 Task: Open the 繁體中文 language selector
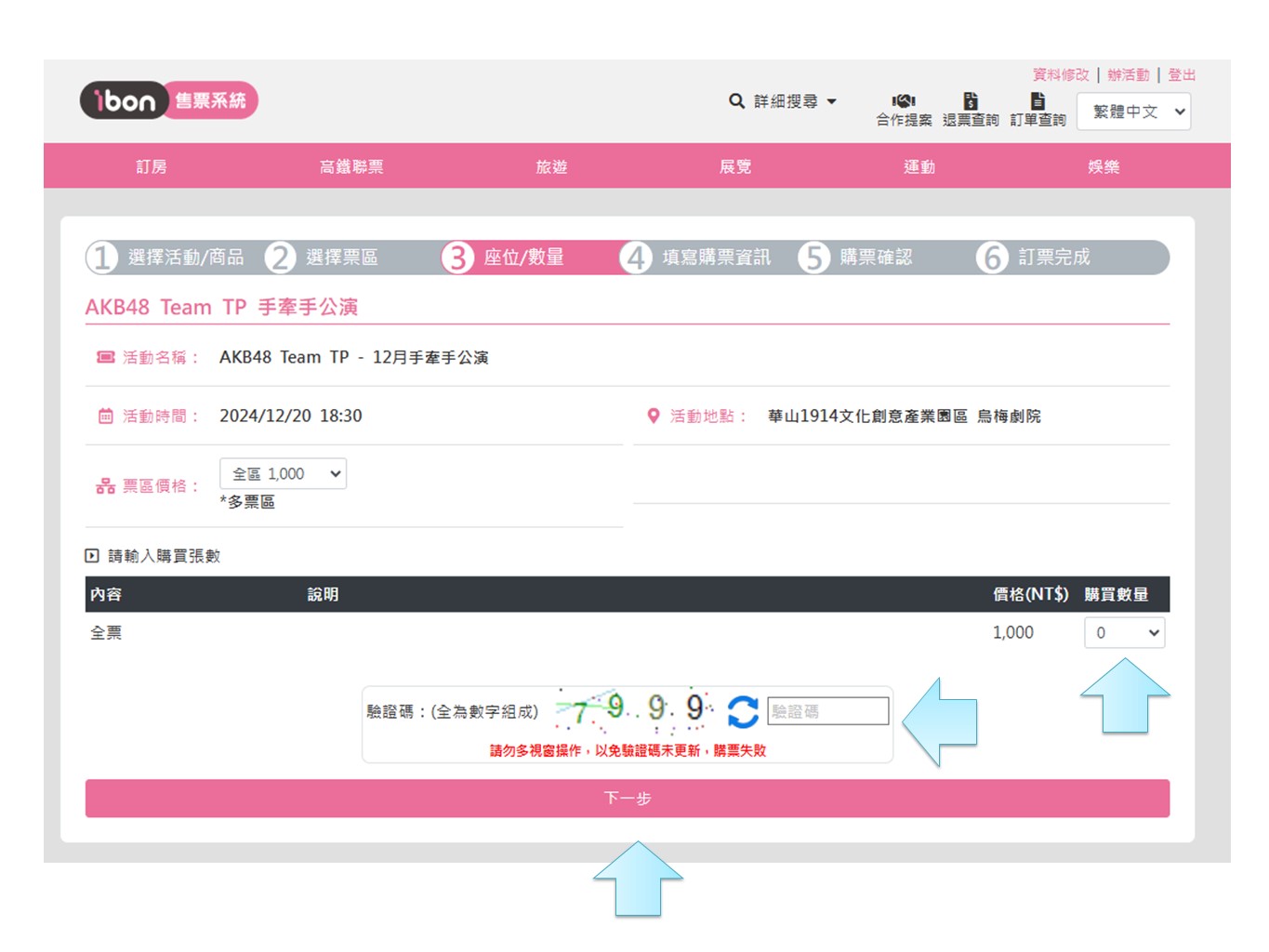(1133, 112)
